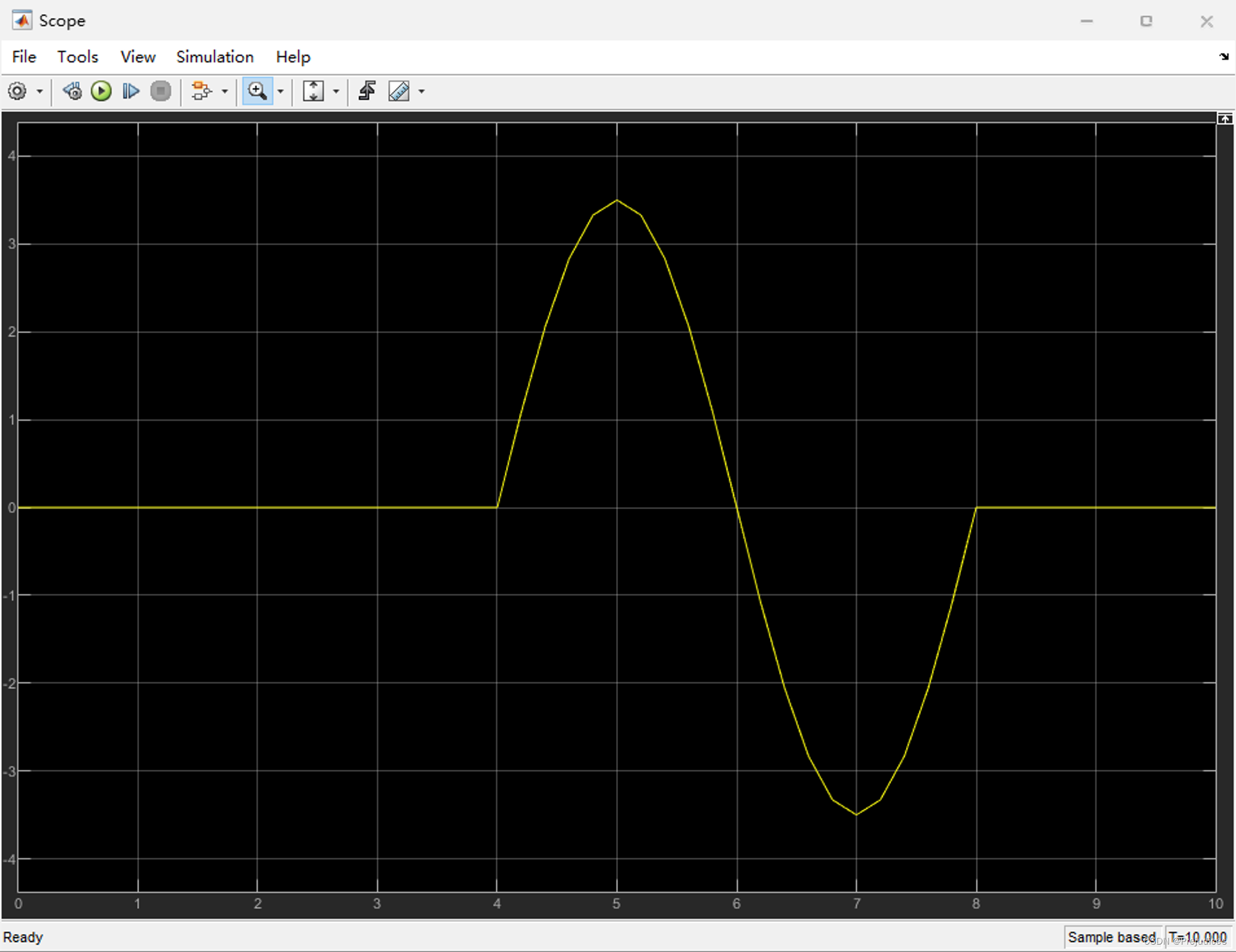1236x952 pixels.
Task: Minimize the Scope window
Action: 1087,21
